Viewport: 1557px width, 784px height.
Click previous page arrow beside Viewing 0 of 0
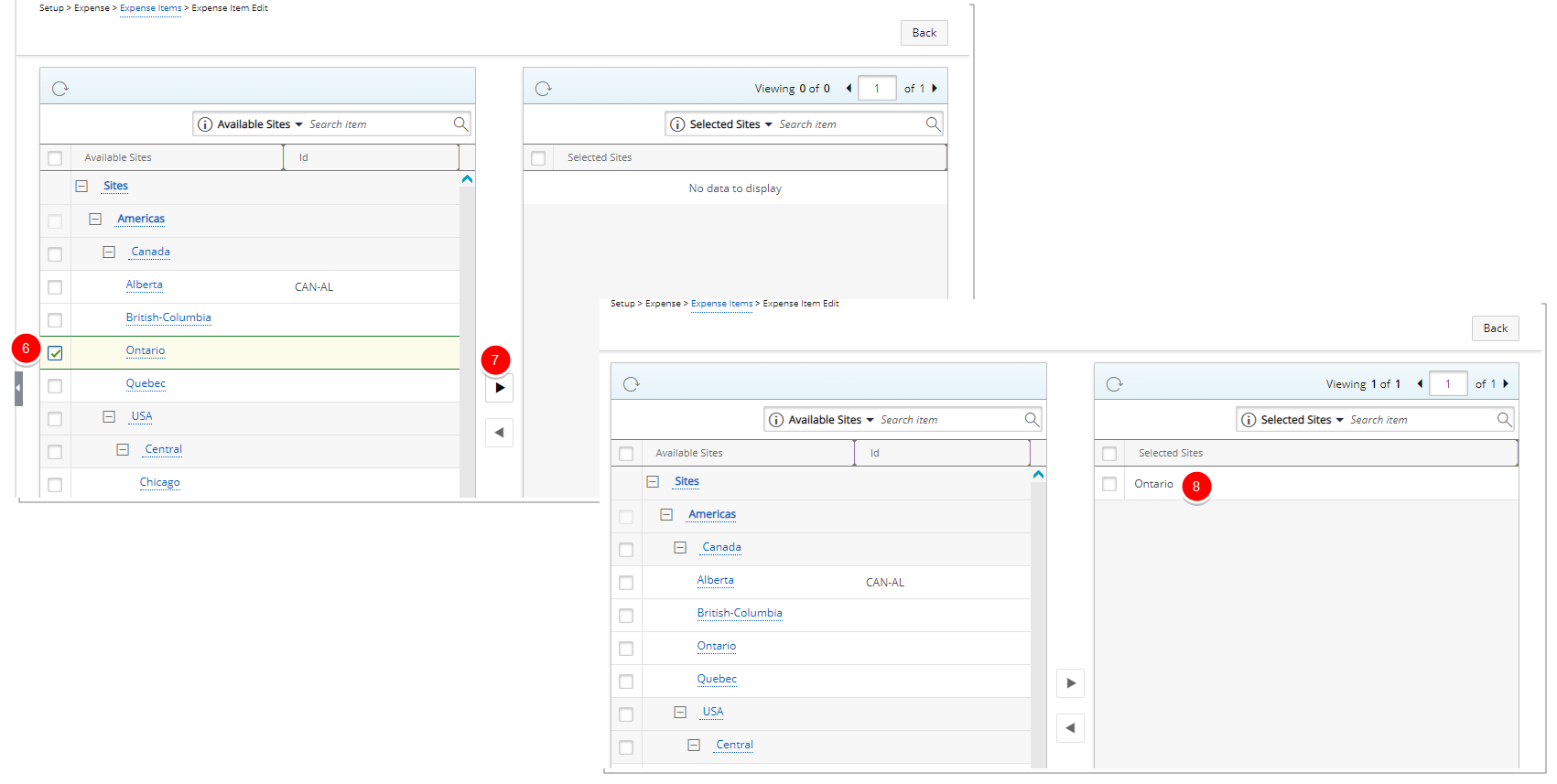click(x=849, y=89)
